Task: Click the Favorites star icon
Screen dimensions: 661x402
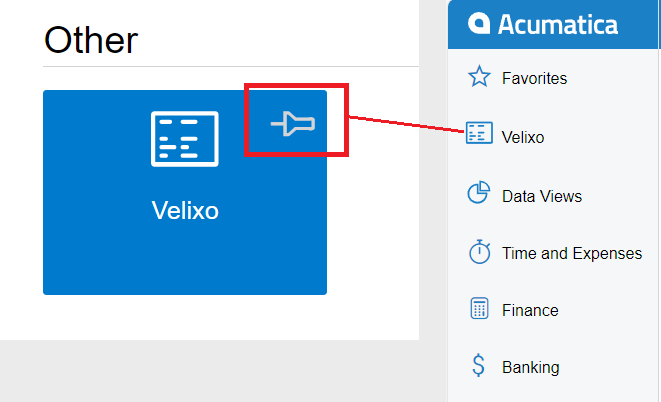Action: coord(479,77)
